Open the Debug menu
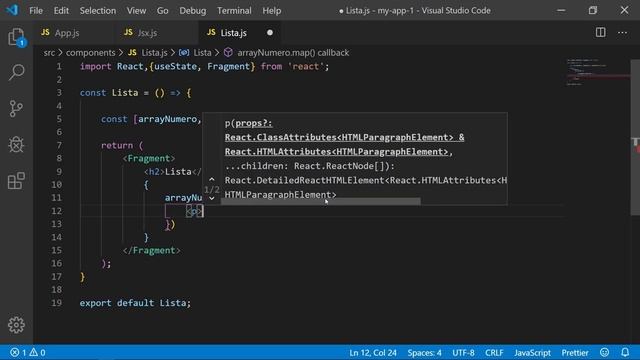Viewport: 640px width, 360px height. point(193,11)
